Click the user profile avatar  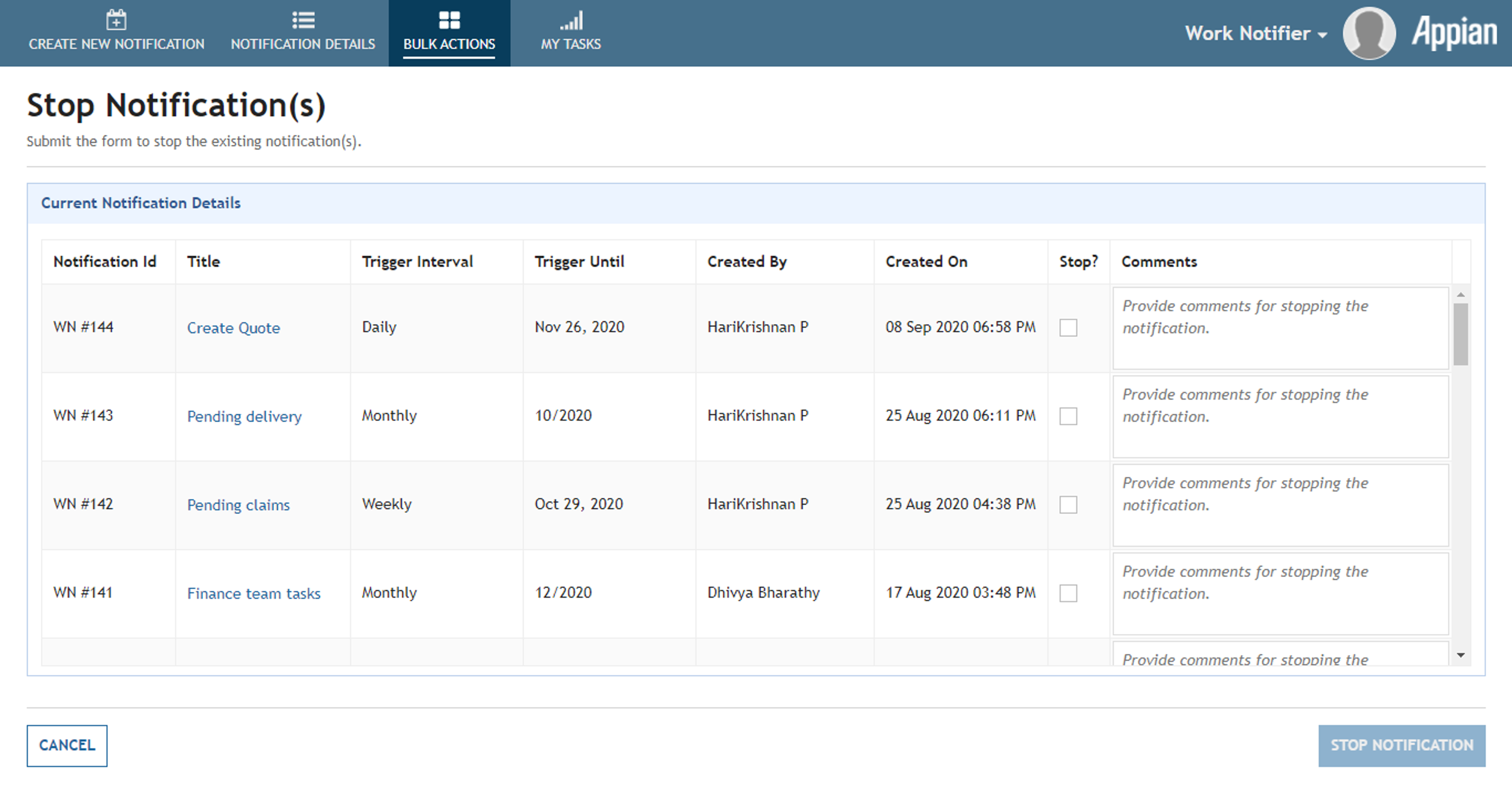(1369, 33)
